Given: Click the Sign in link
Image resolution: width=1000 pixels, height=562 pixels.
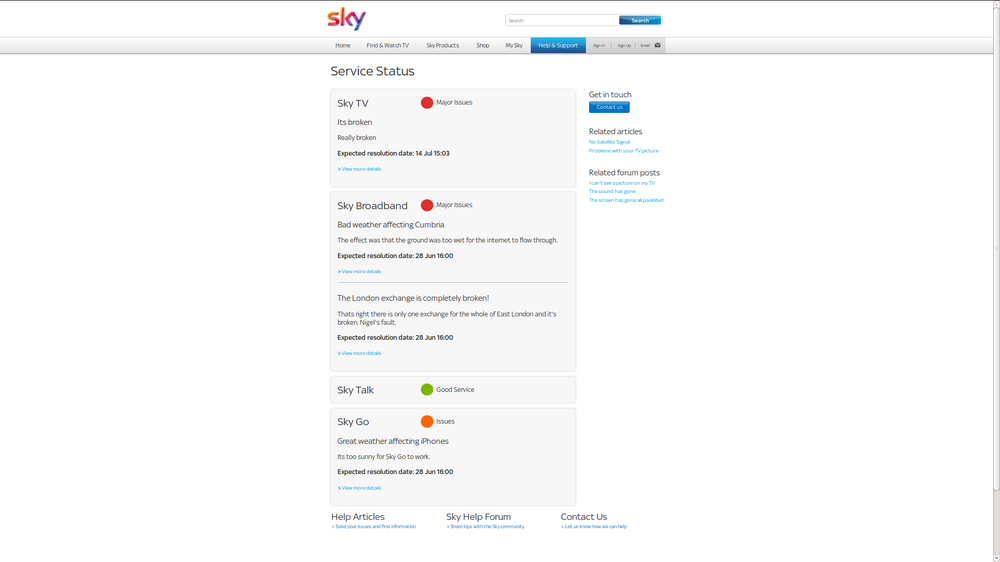Looking at the screenshot, I should 599,45.
